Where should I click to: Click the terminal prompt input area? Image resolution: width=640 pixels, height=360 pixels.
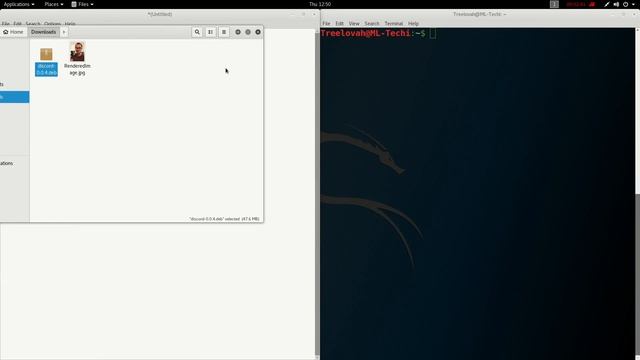point(433,33)
